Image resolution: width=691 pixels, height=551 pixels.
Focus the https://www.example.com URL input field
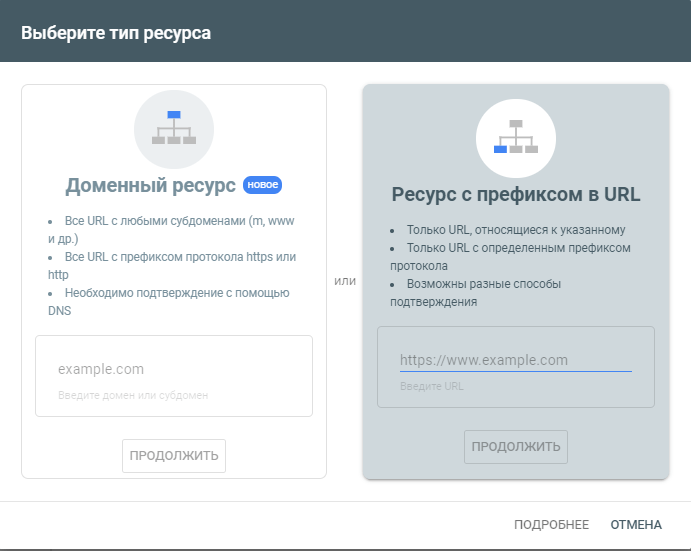(515, 360)
